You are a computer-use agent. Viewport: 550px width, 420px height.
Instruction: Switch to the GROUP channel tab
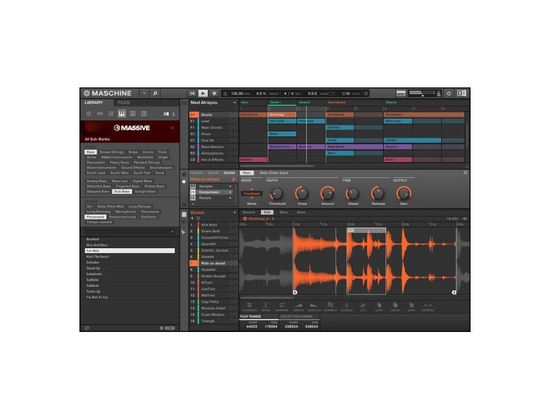point(213,173)
